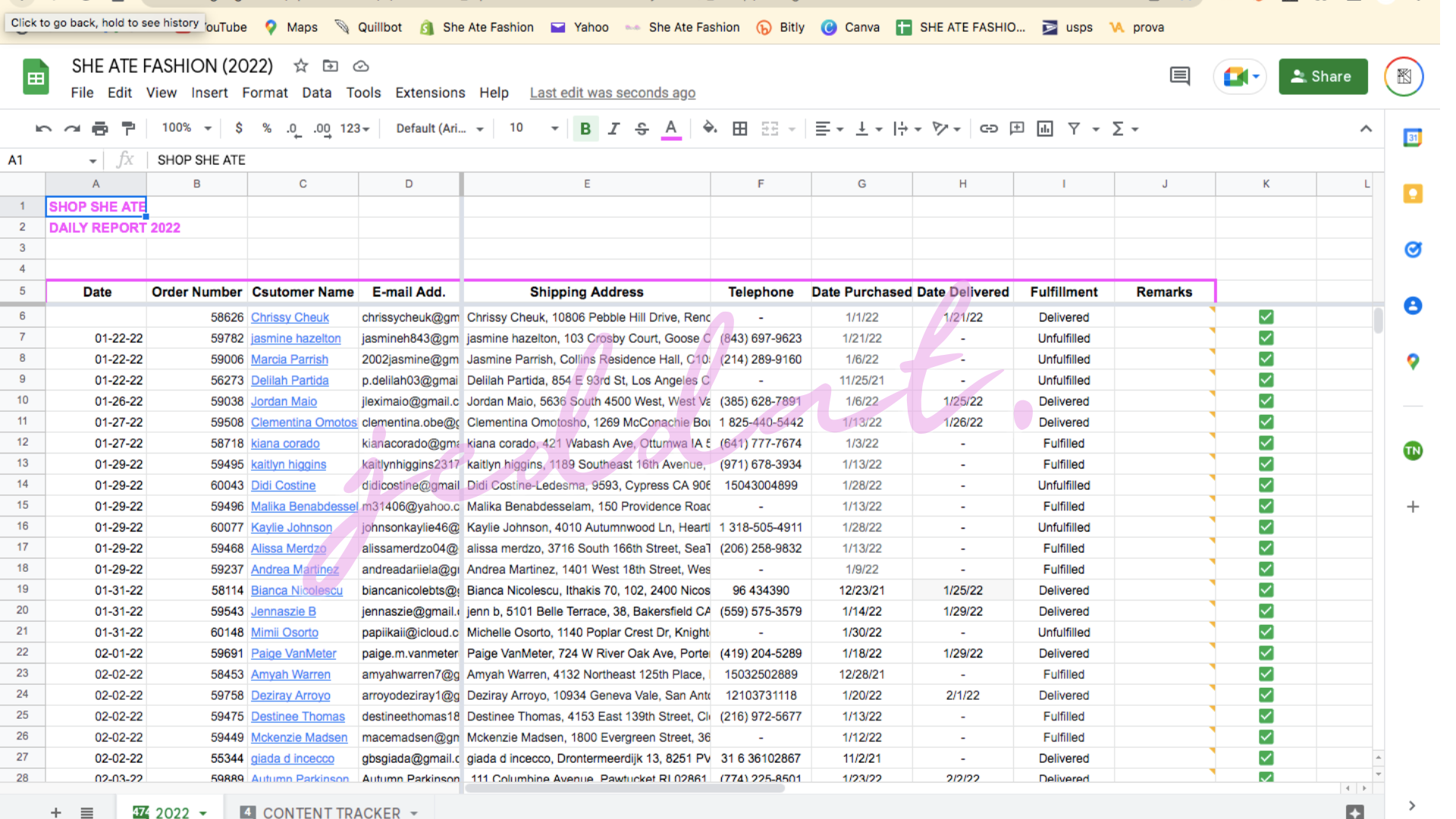
Task: Click the paint format roller icon
Action: pyautogui.click(x=128, y=128)
